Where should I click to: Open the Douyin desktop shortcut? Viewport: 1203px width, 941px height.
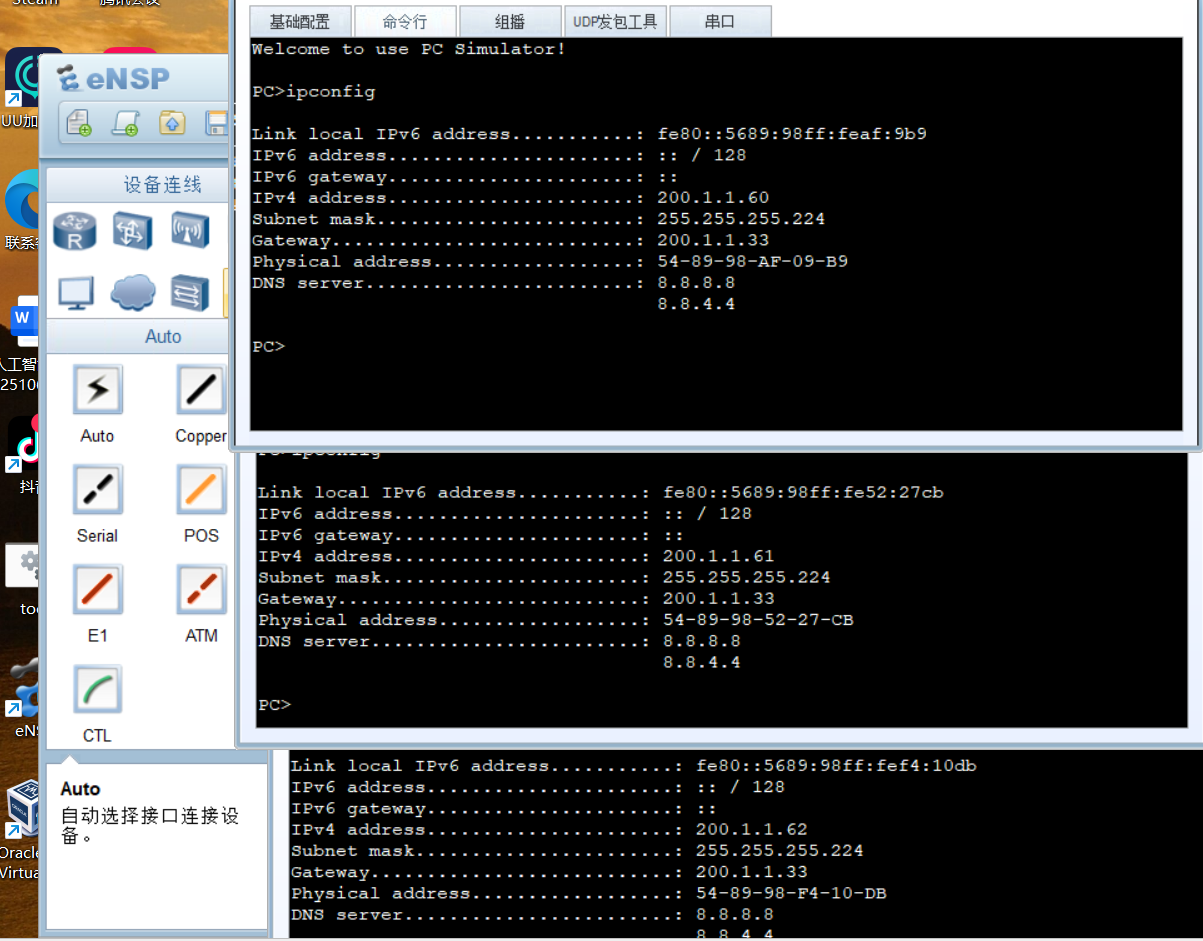(x=24, y=445)
